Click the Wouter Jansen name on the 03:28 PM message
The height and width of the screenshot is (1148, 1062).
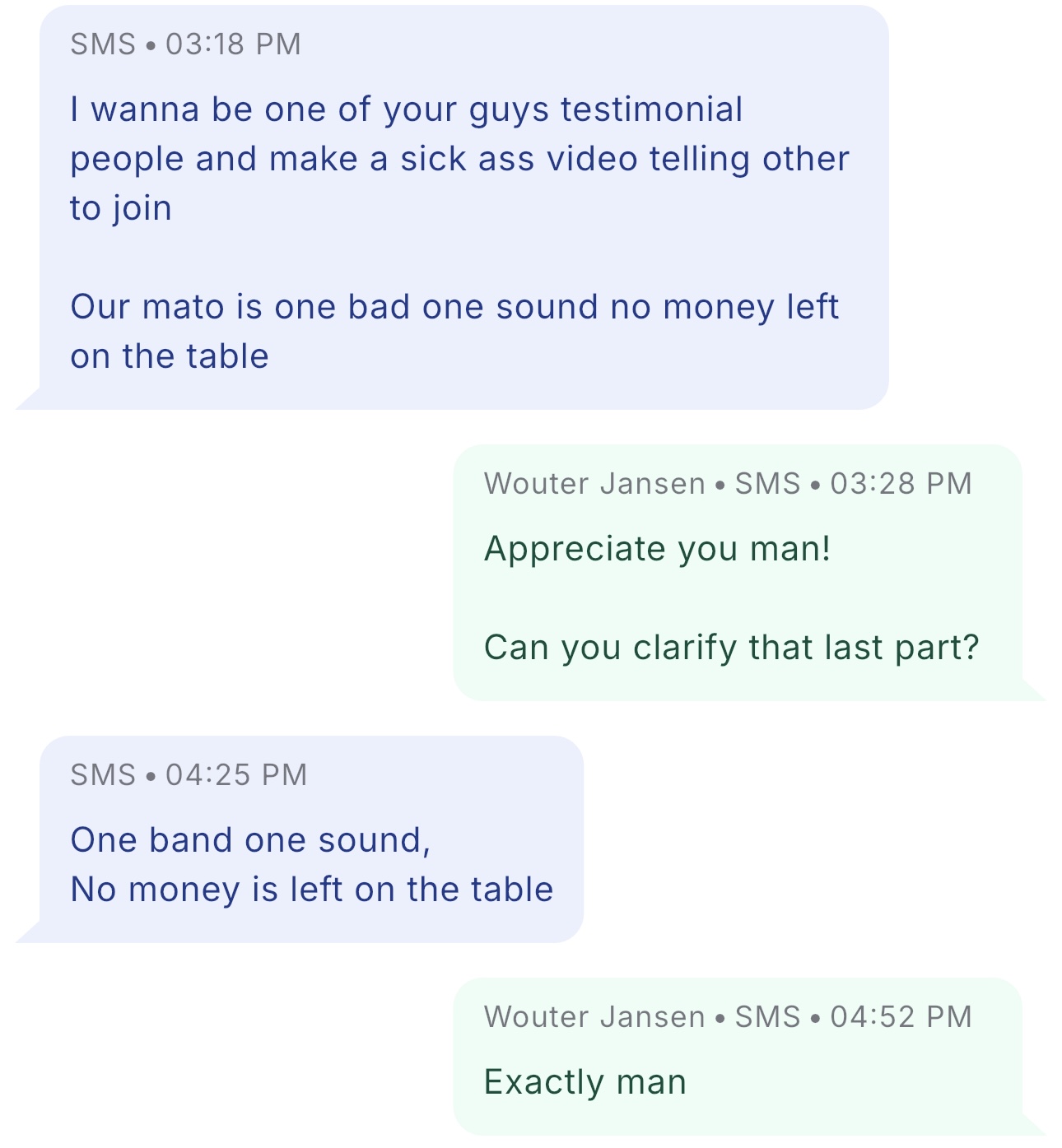(x=594, y=484)
